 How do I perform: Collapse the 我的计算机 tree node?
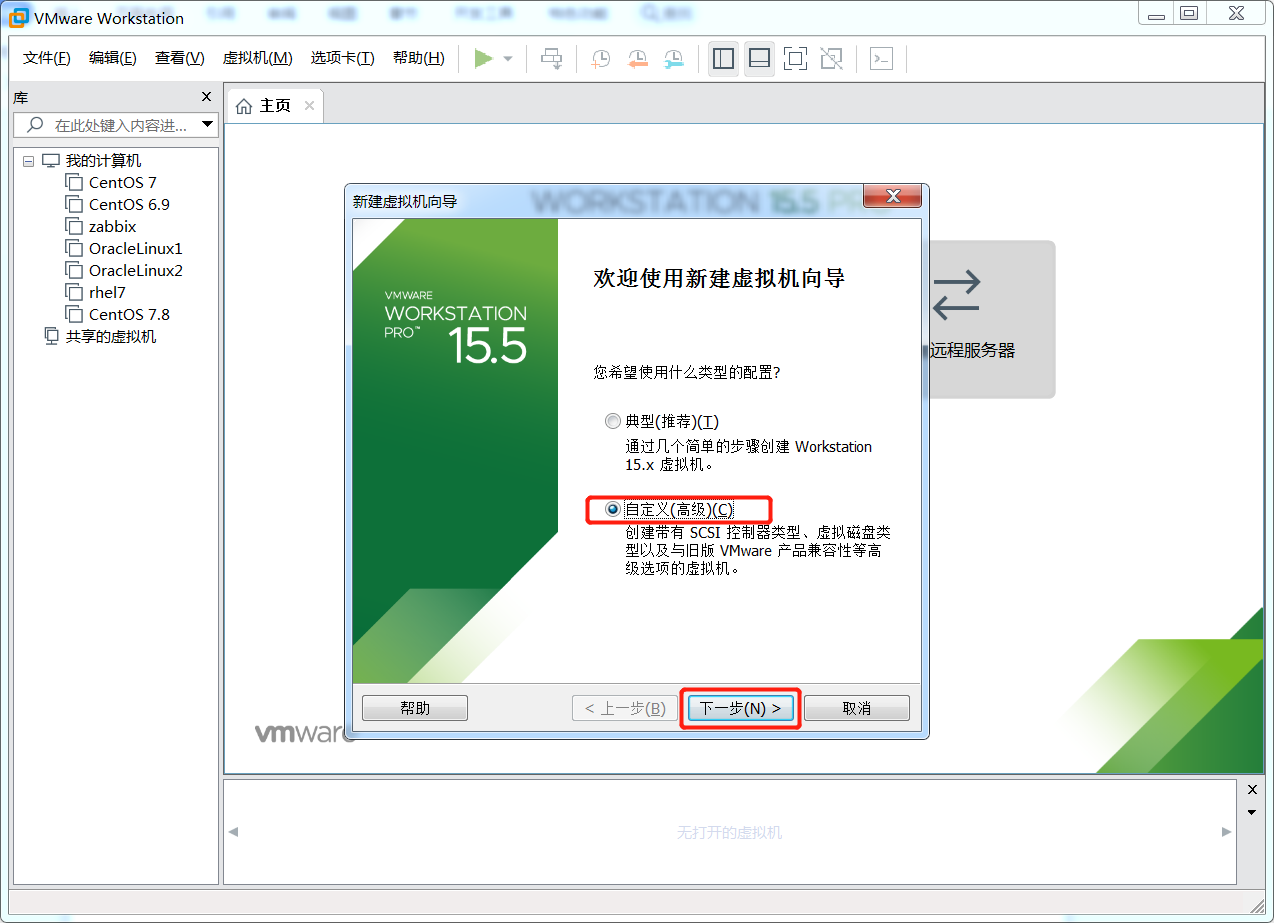click(x=28, y=161)
